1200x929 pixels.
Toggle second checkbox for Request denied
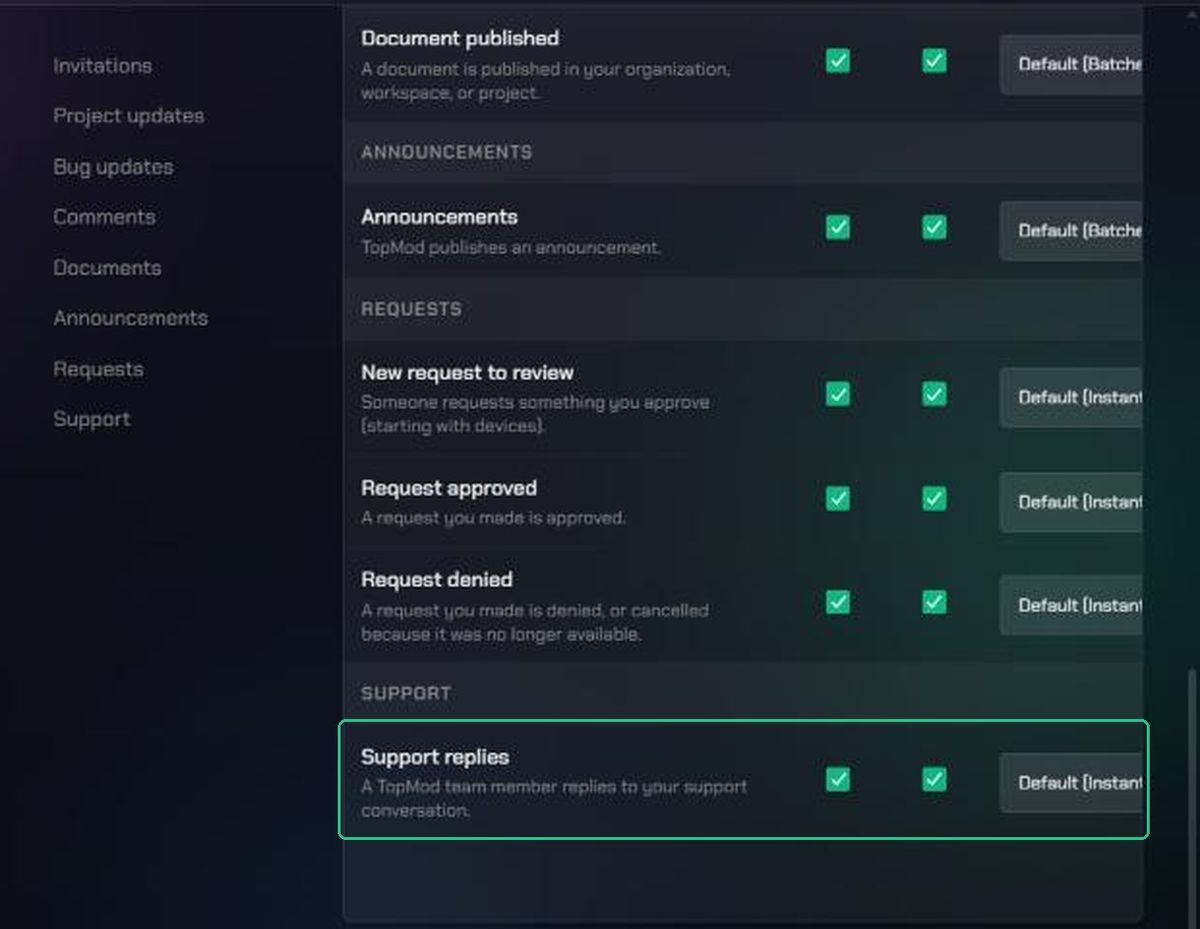click(x=934, y=602)
